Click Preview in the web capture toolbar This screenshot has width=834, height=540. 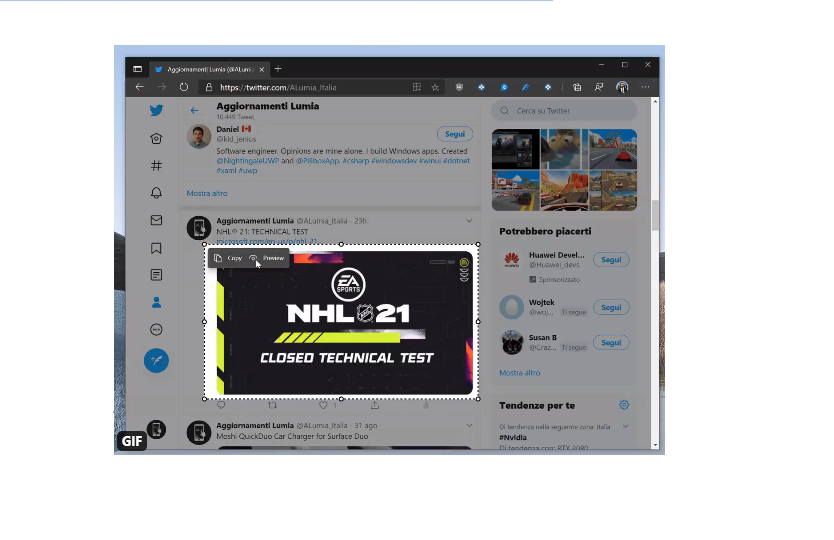coord(268,258)
